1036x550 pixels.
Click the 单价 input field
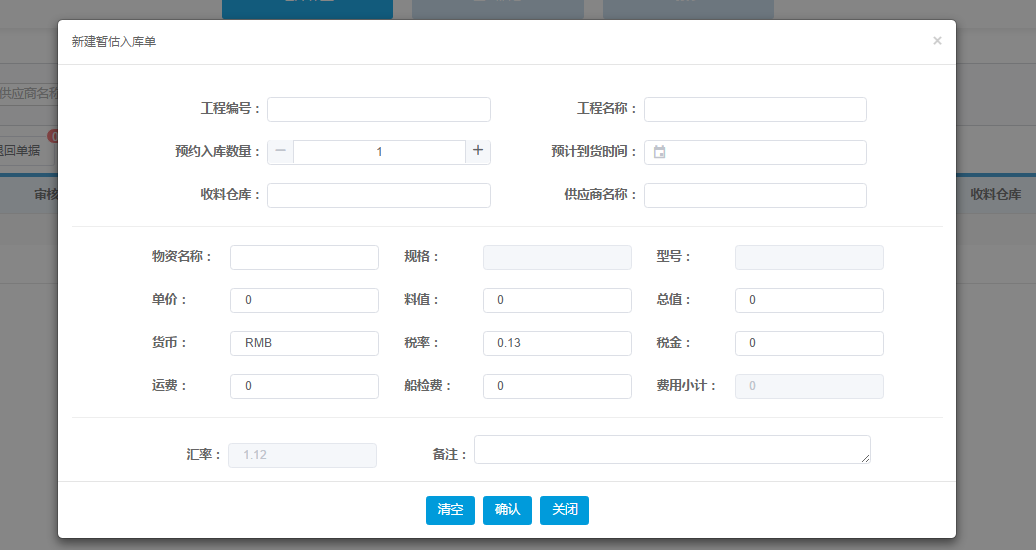click(304, 300)
